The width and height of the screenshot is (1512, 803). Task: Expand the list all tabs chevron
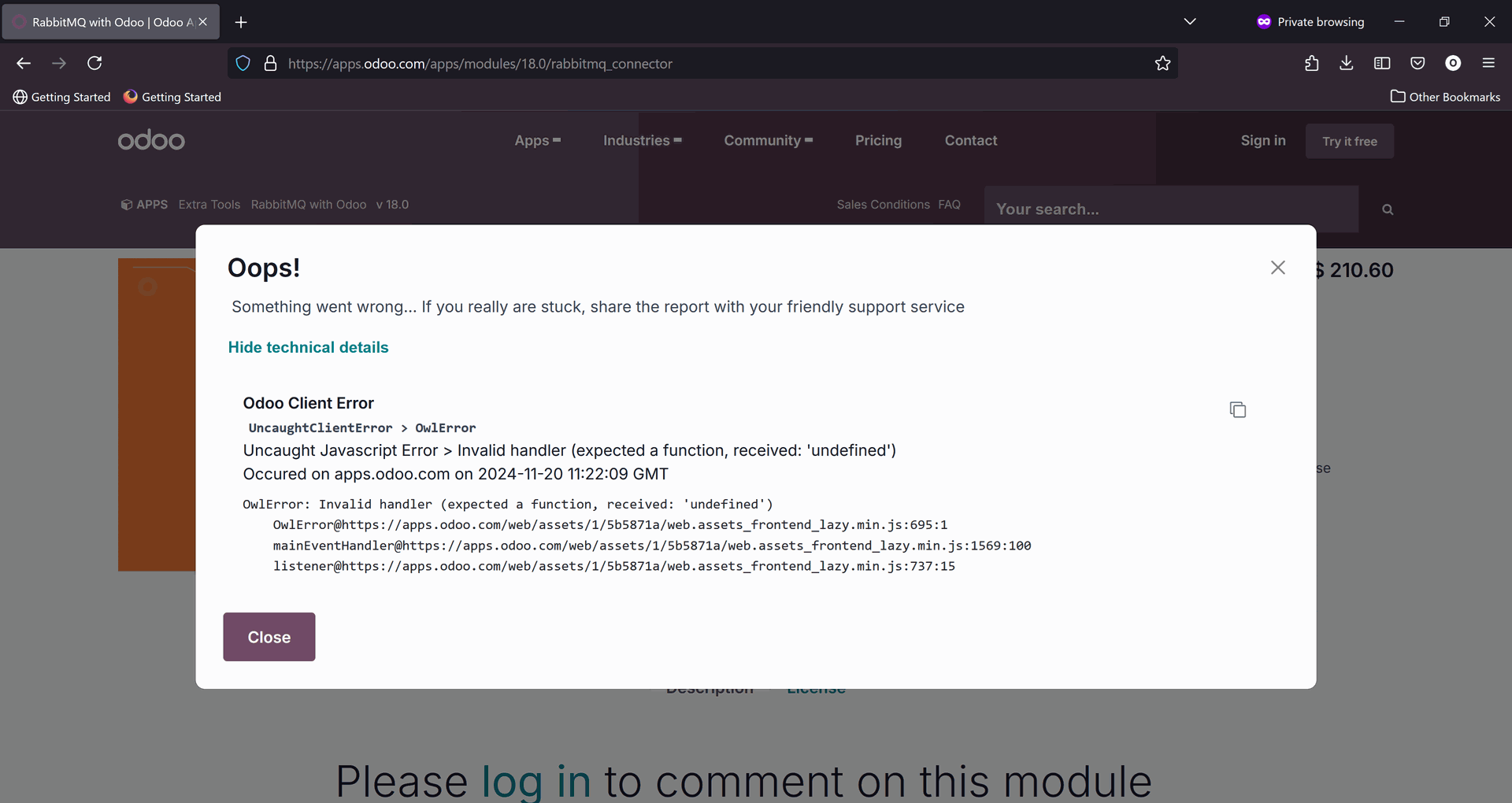(x=1190, y=22)
